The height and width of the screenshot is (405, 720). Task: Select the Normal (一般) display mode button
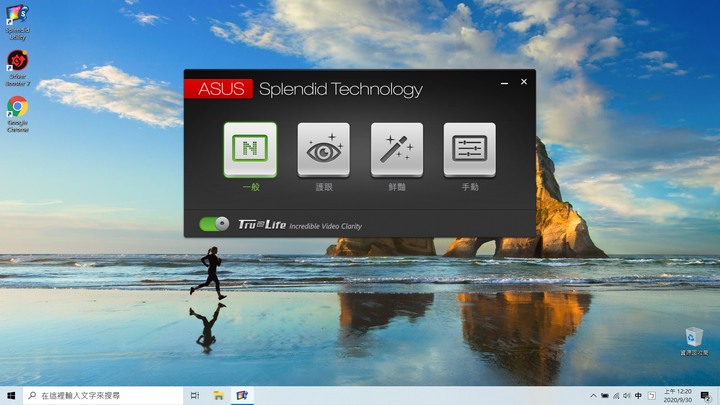[x=250, y=150]
